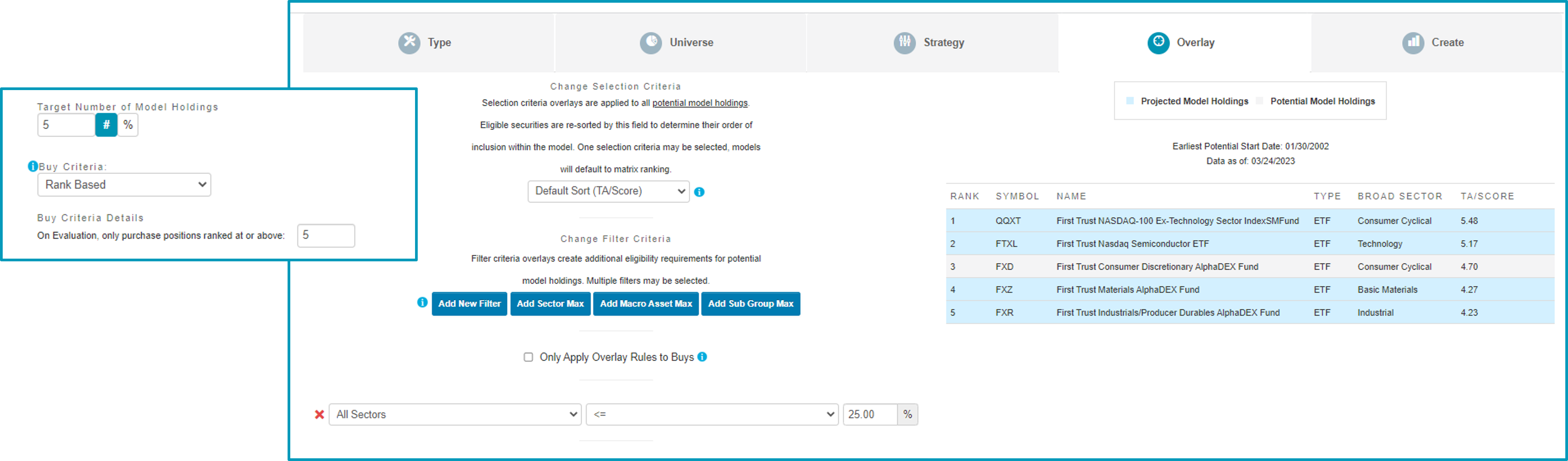The height and width of the screenshot is (461, 1568).
Task: Sort table by BROAD SECTOR column header
Action: click(x=1400, y=196)
